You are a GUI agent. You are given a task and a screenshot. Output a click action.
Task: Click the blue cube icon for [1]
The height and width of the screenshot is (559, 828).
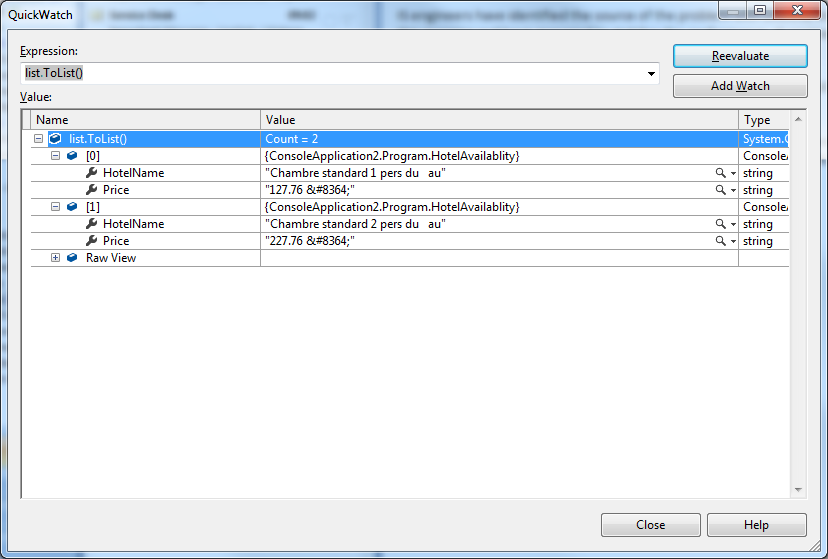72,206
